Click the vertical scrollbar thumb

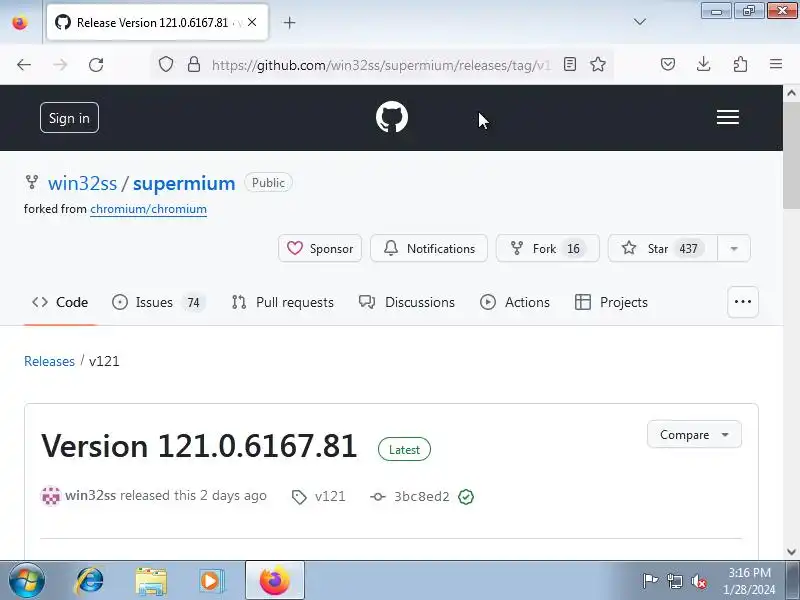(791, 155)
